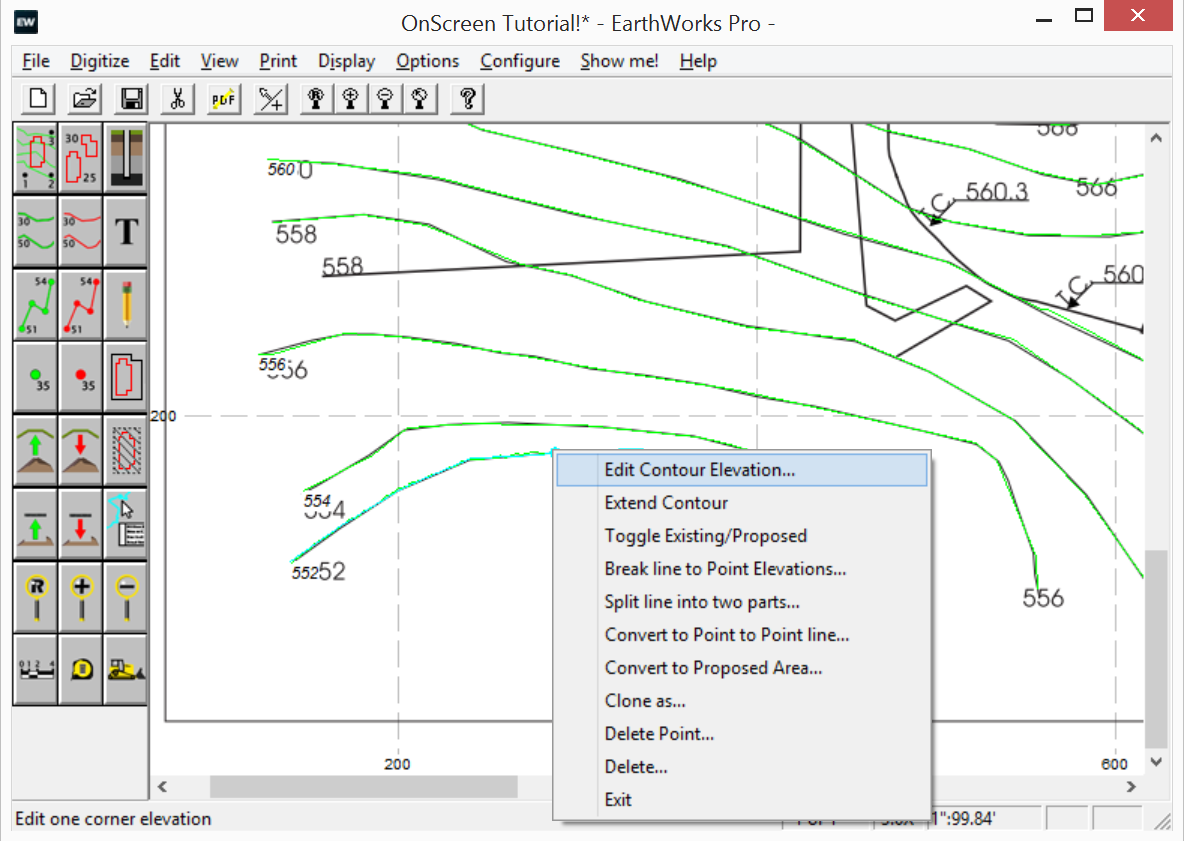The height and width of the screenshot is (841, 1184).
Task: Choose Break line to Point Elevations
Action: coord(742,569)
